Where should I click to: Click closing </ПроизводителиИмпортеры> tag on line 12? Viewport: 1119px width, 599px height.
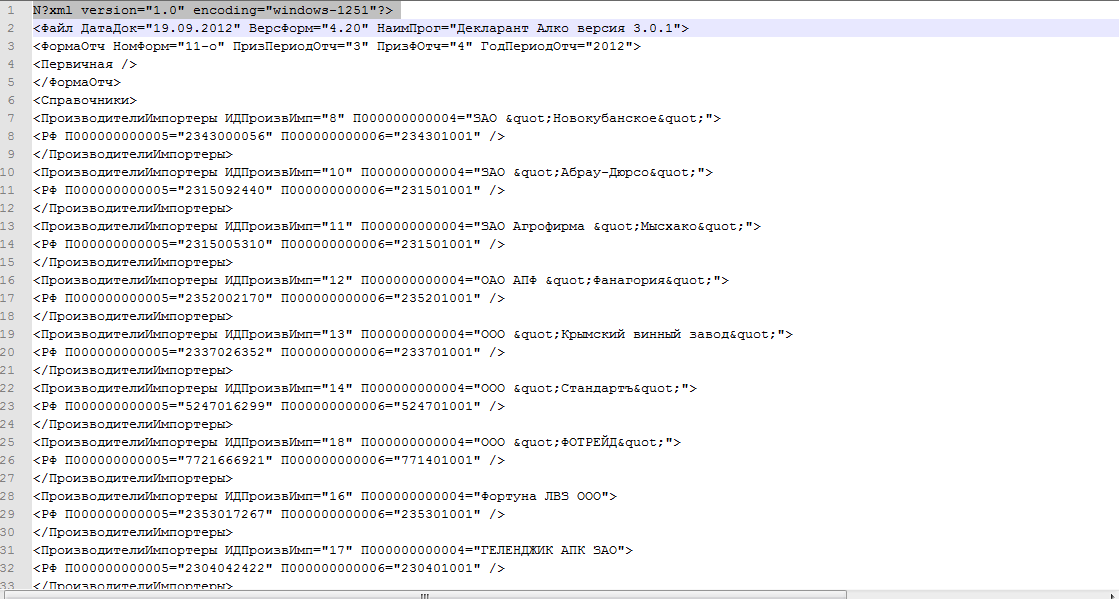pos(133,208)
